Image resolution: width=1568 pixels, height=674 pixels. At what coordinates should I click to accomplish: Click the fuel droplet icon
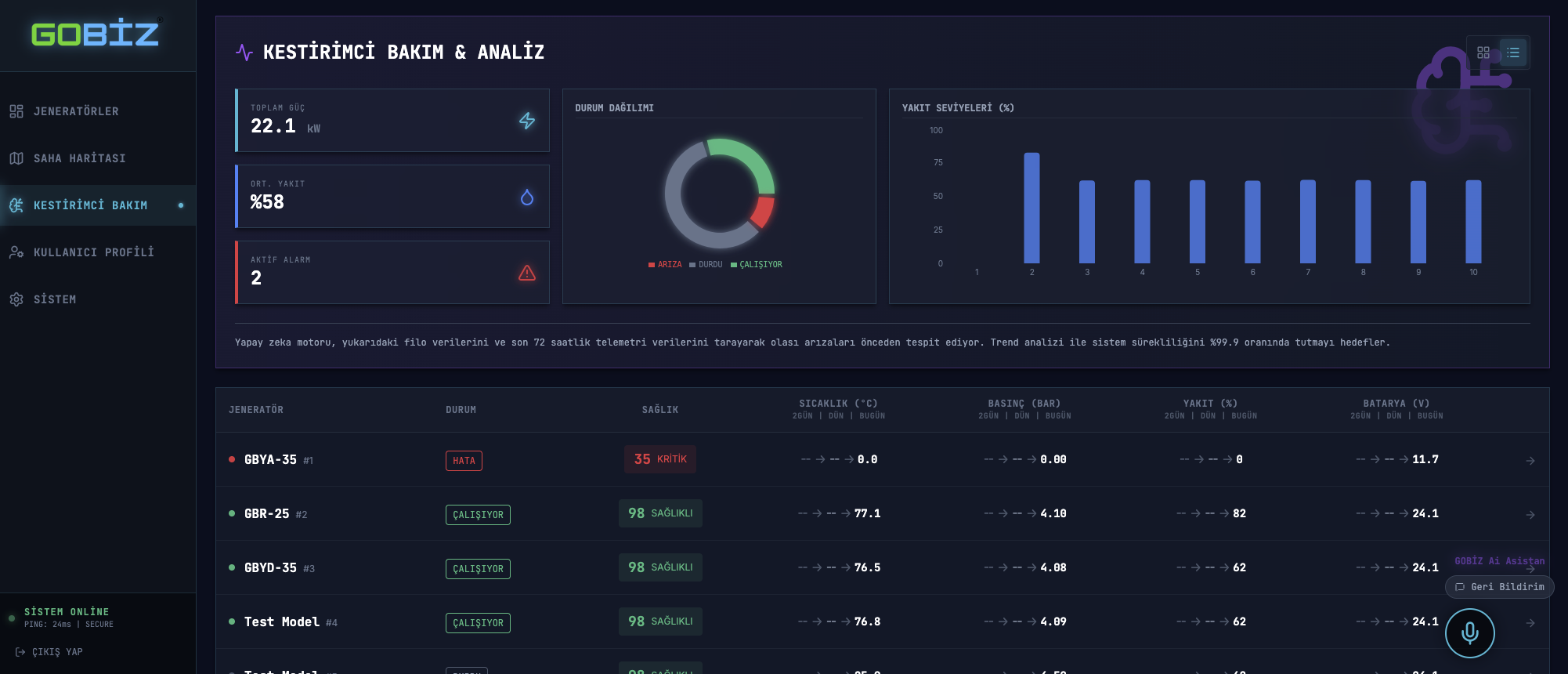click(527, 197)
